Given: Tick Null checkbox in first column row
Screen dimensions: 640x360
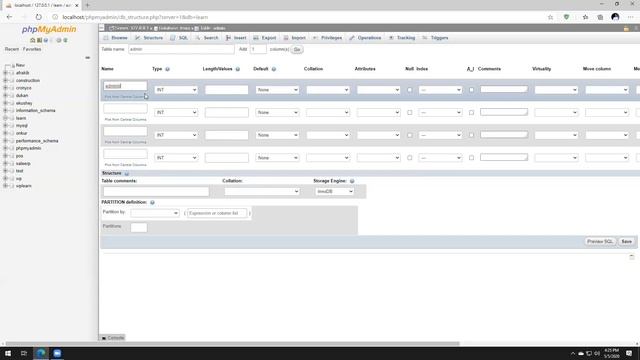Looking at the screenshot, I should pyautogui.click(x=410, y=90).
